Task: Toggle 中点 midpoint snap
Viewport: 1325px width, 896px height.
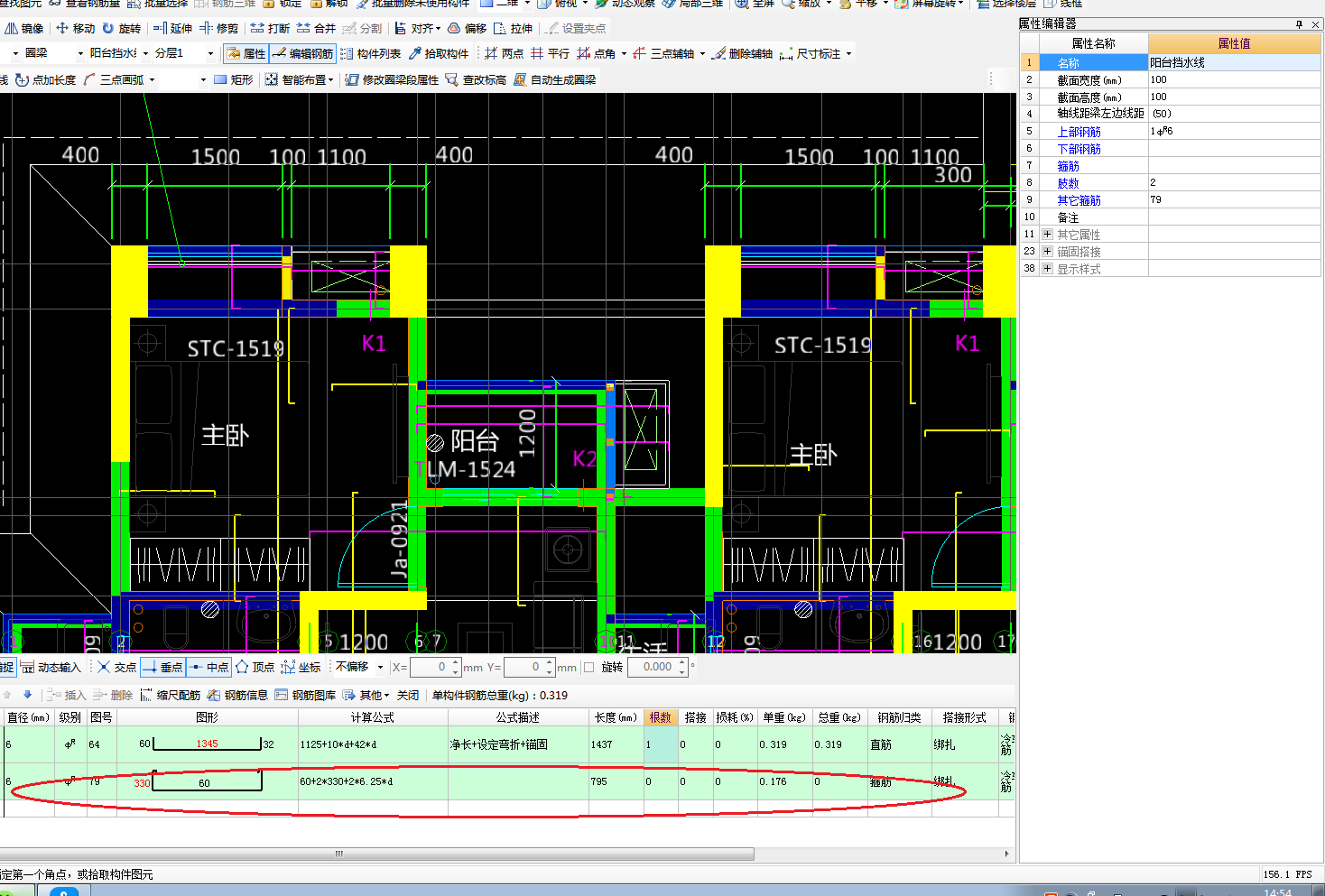Action: 208,668
